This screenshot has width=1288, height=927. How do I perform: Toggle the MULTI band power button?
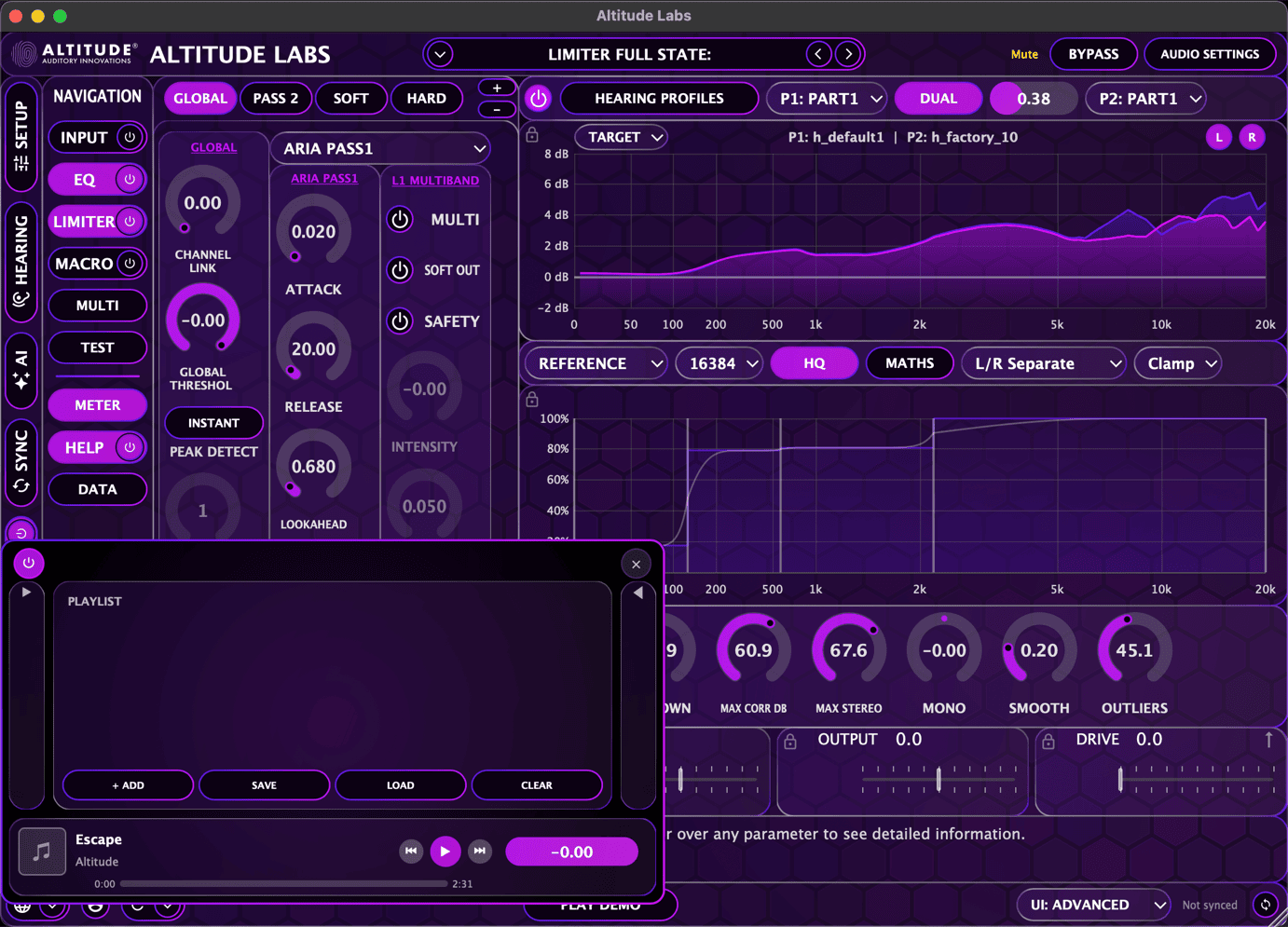click(x=399, y=219)
